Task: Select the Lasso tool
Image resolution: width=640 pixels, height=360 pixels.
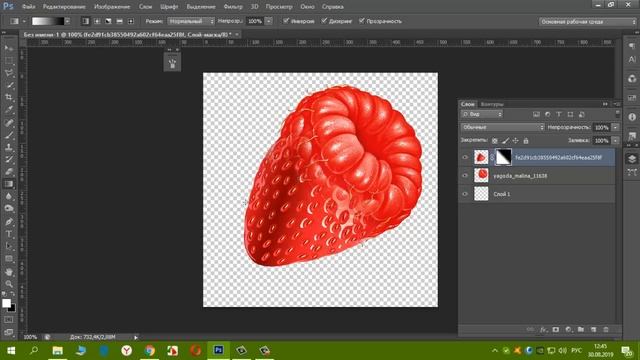Action: point(9,73)
